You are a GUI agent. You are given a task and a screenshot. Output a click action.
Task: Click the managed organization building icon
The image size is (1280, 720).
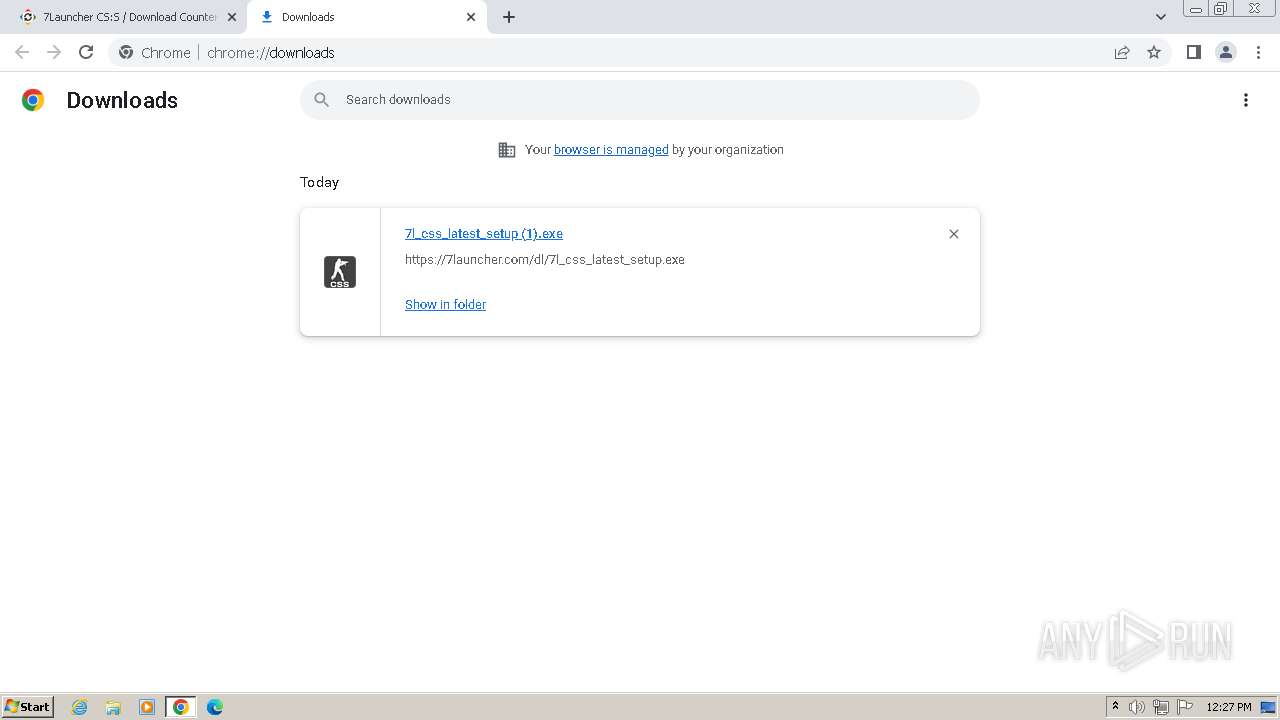click(x=507, y=150)
